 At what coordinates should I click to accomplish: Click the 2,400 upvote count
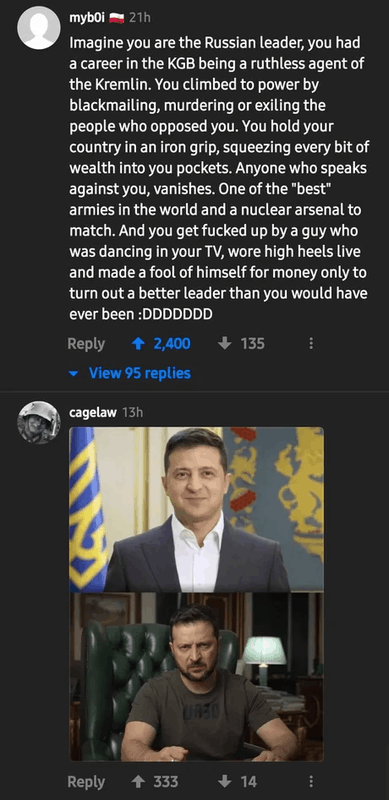pyautogui.click(x=172, y=344)
